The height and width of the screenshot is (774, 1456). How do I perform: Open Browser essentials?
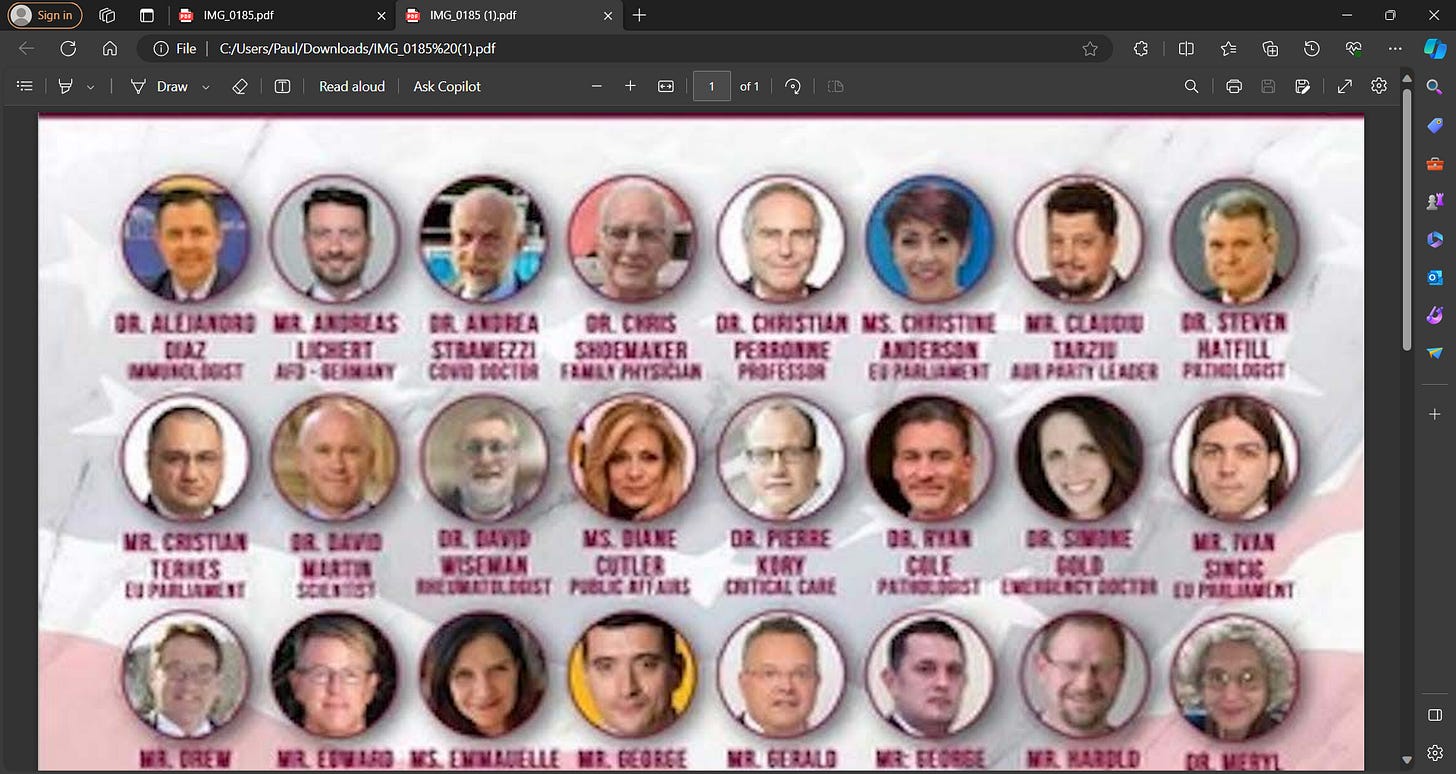pos(1354,48)
